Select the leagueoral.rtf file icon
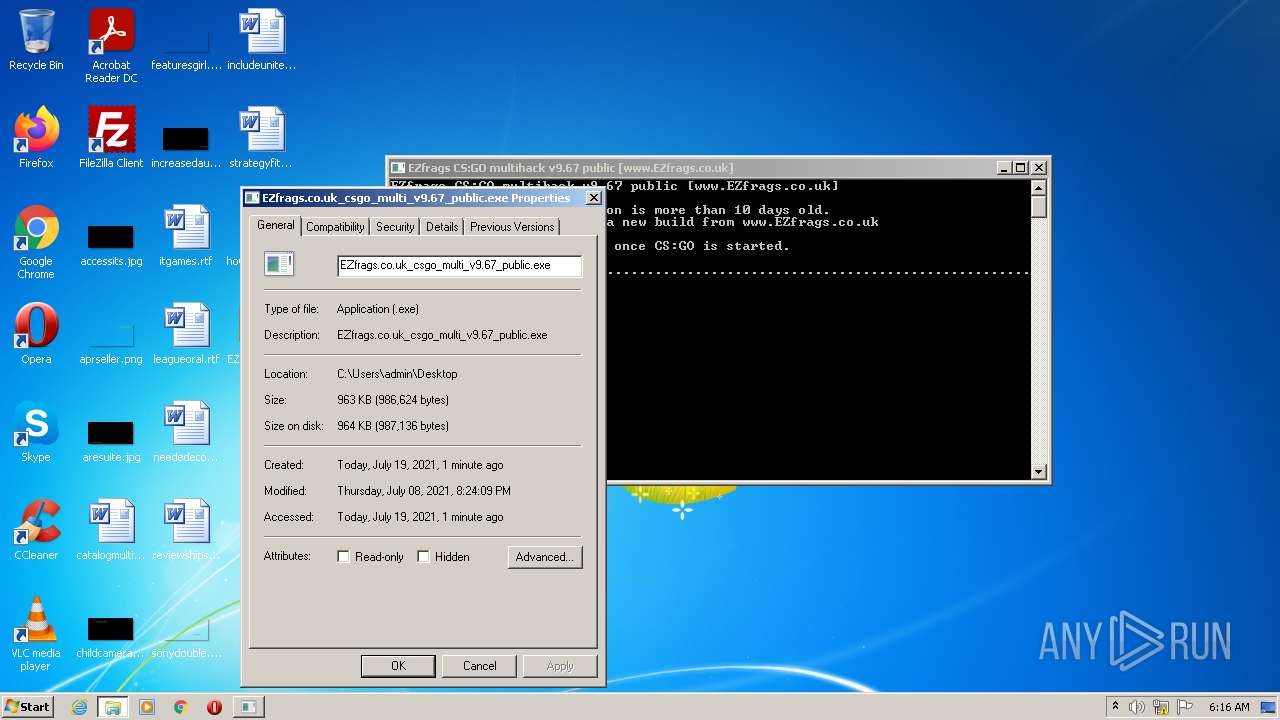This screenshot has width=1280, height=720. (x=186, y=334)
